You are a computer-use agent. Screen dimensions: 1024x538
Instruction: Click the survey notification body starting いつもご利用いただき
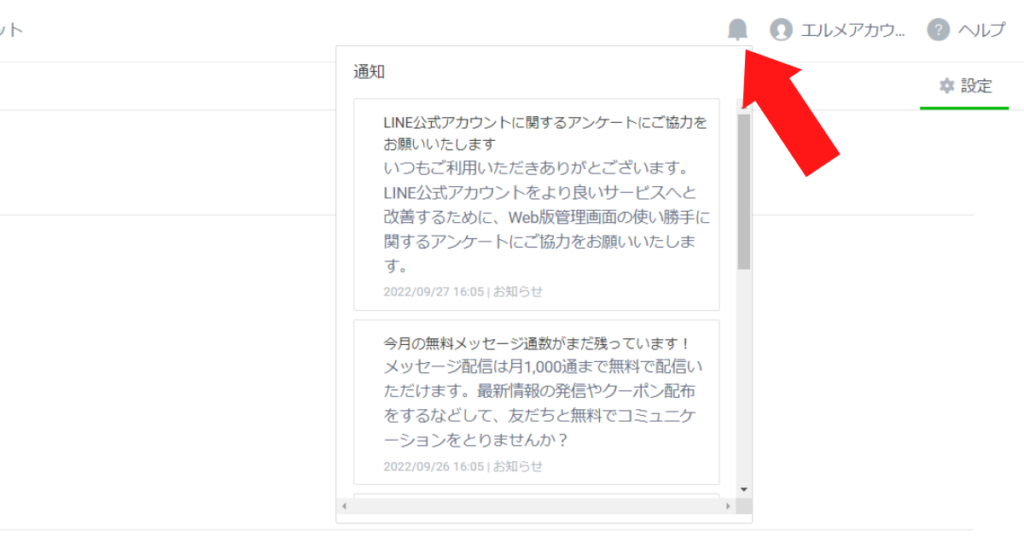click(x=547, y=217)
